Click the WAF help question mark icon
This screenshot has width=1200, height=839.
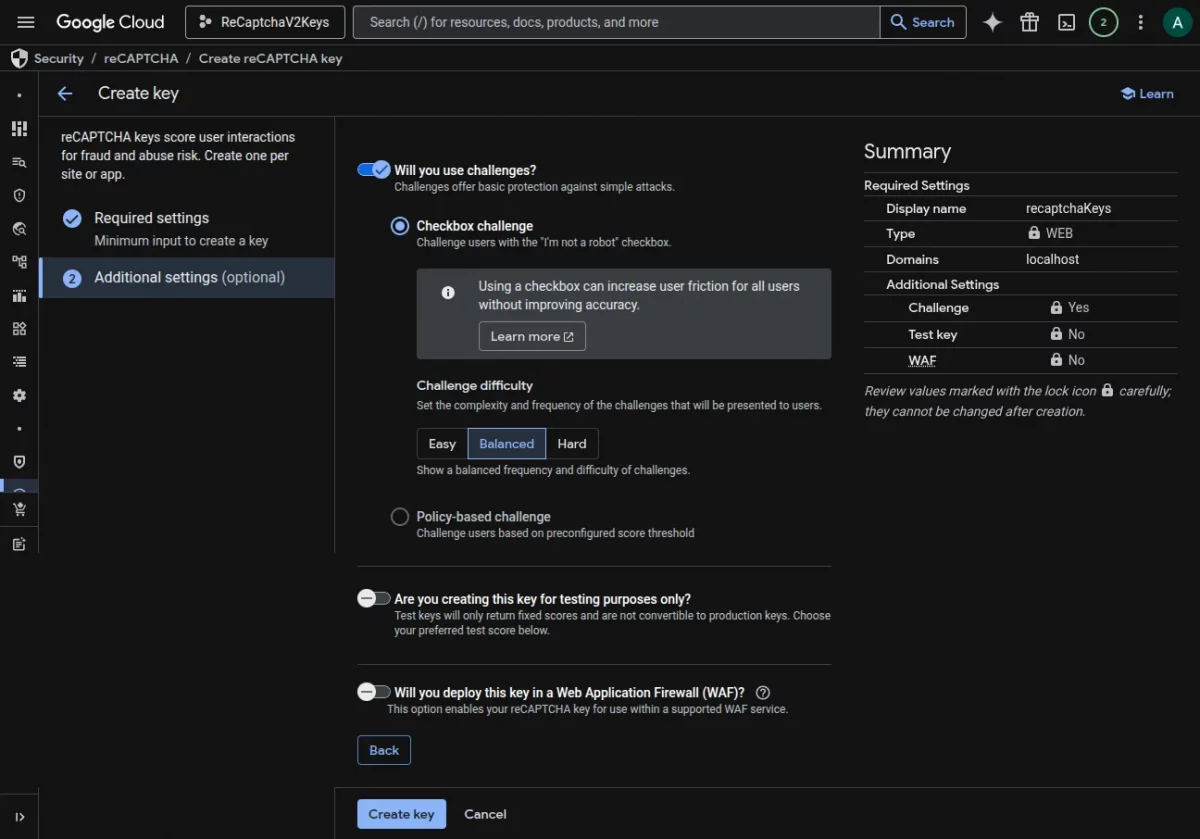tap(763, 692)
